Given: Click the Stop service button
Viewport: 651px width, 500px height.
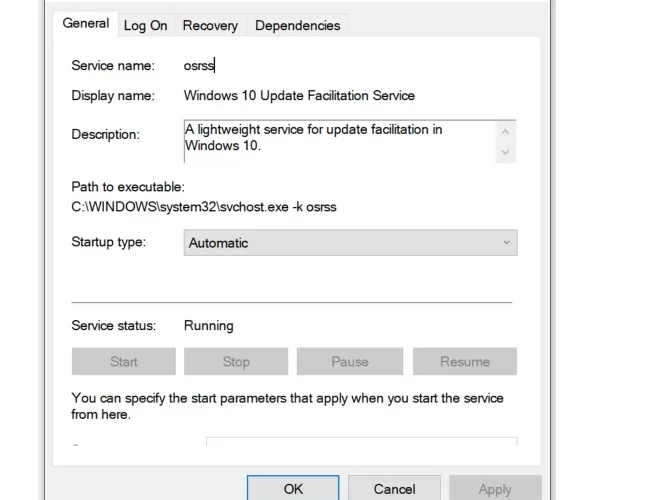Looking at the screenshot, I should pyautogui.click(x=236, y=361).
